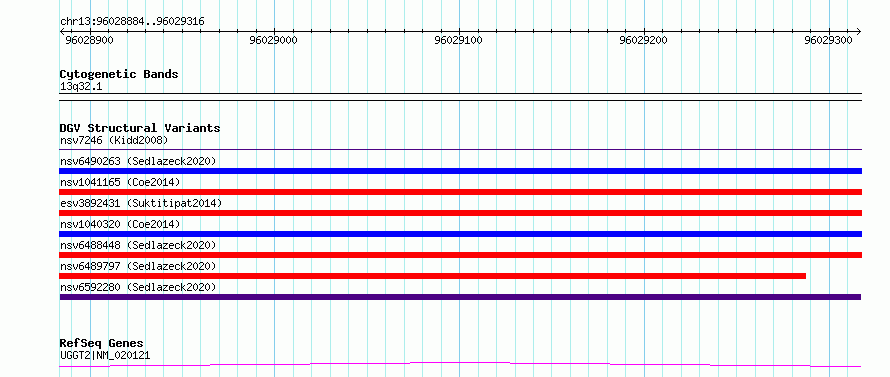Click ruler position 96029300
Image resolution: width=890 pixels, height=377 pixels.
tap(828, 40)
